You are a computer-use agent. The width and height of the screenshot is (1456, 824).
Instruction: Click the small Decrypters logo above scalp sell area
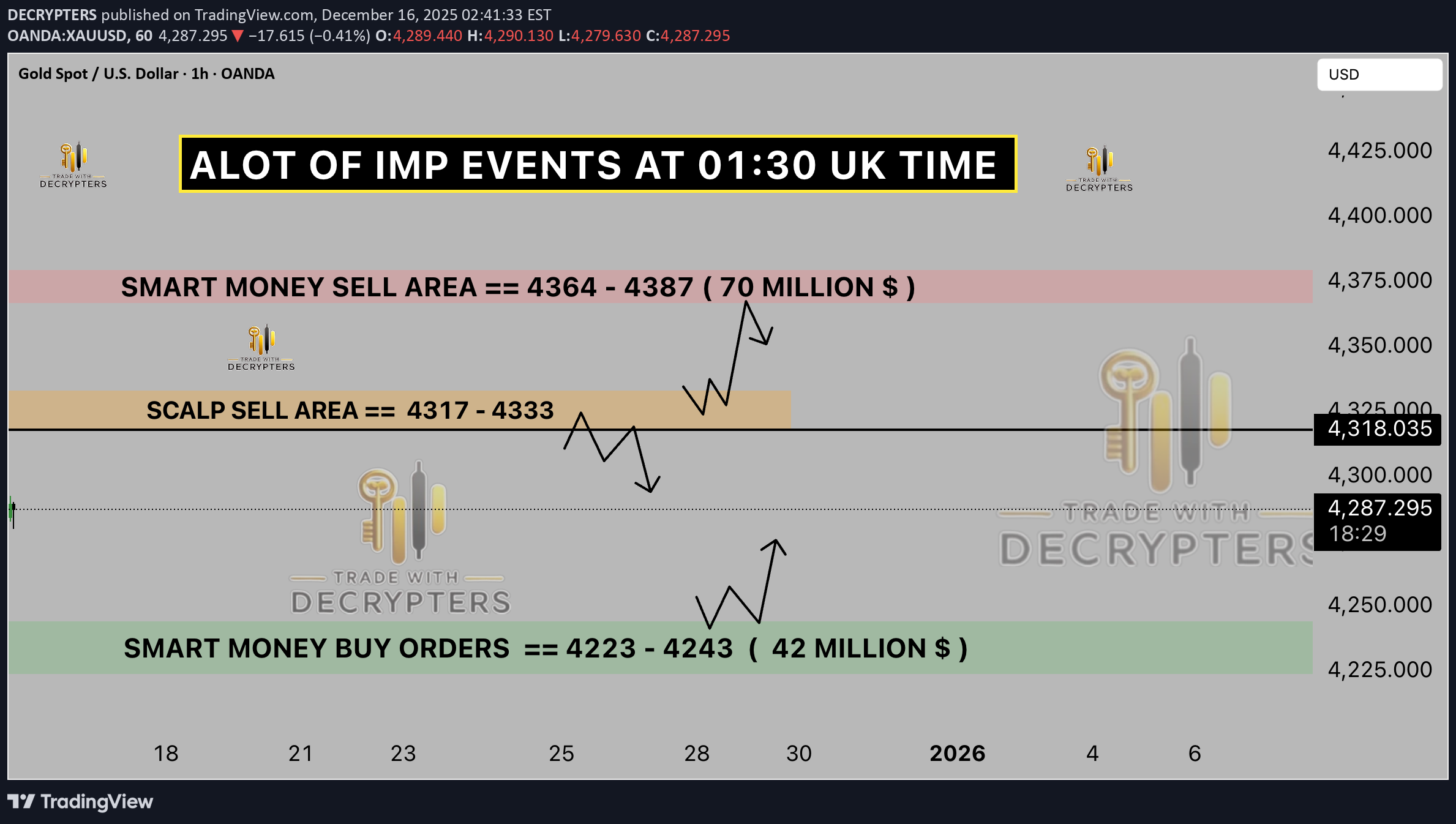click(261, 348)
